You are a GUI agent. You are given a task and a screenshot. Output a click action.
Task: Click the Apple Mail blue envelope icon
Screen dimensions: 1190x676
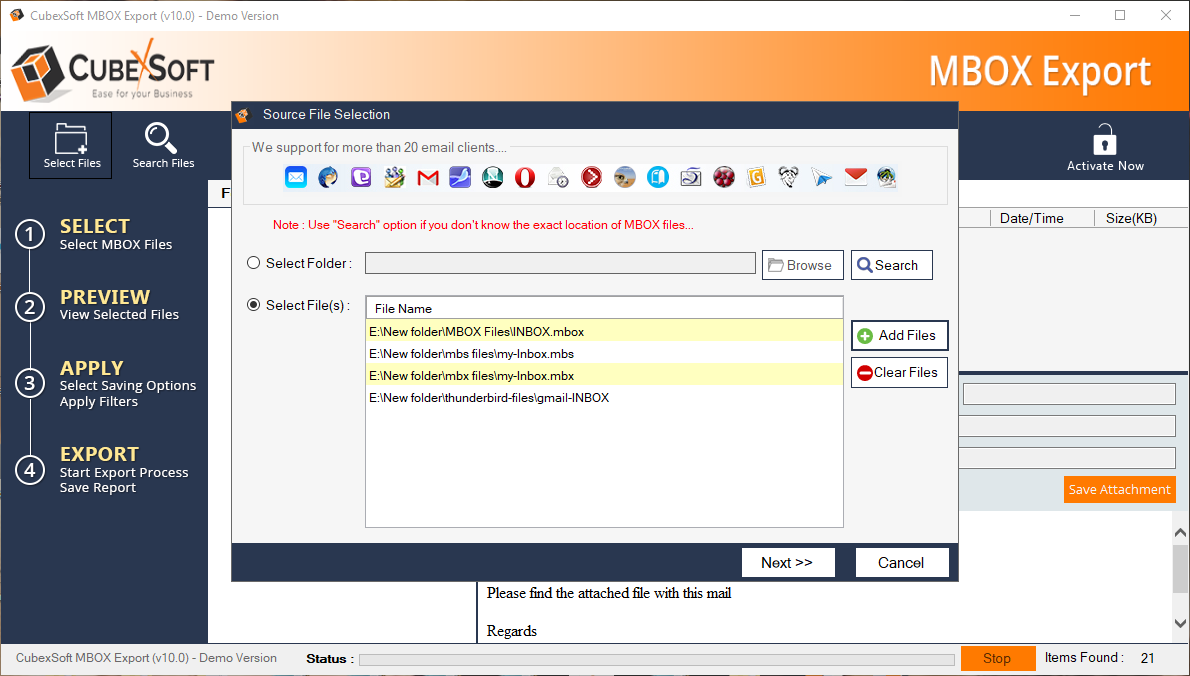coord(296,178)
